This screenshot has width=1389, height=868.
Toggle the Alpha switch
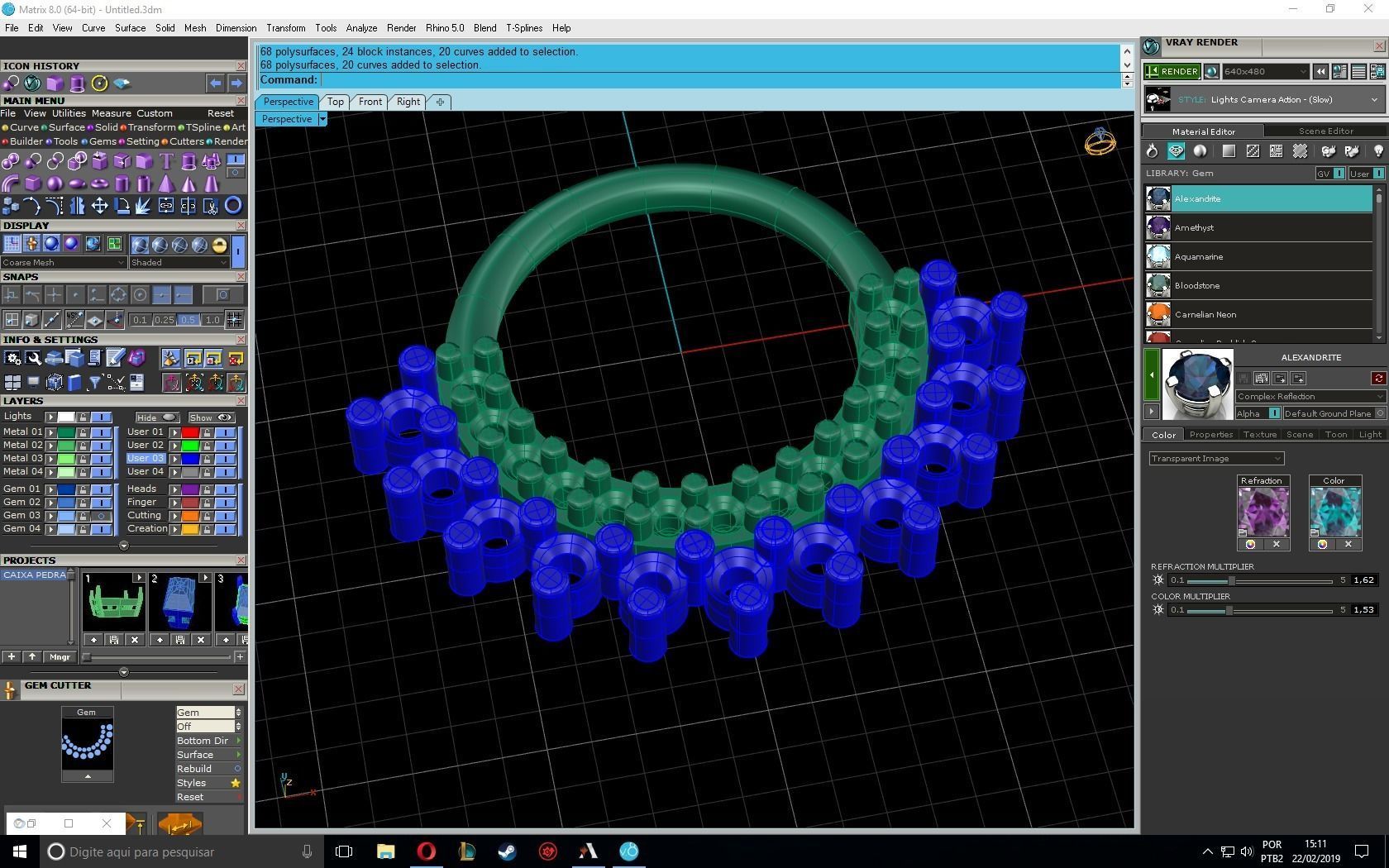coord(1258,413)
